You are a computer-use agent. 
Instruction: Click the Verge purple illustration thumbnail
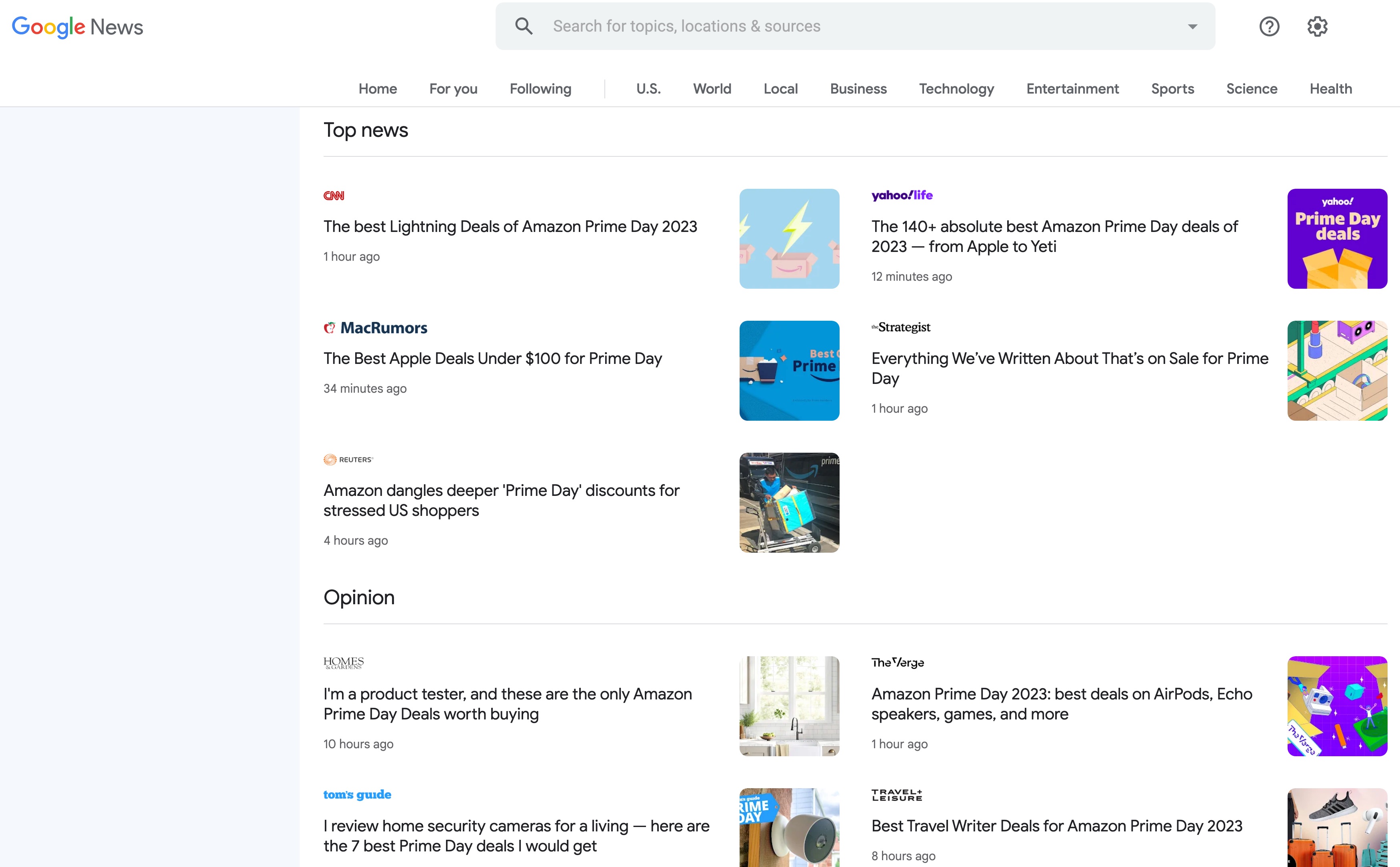(1337, 706)
